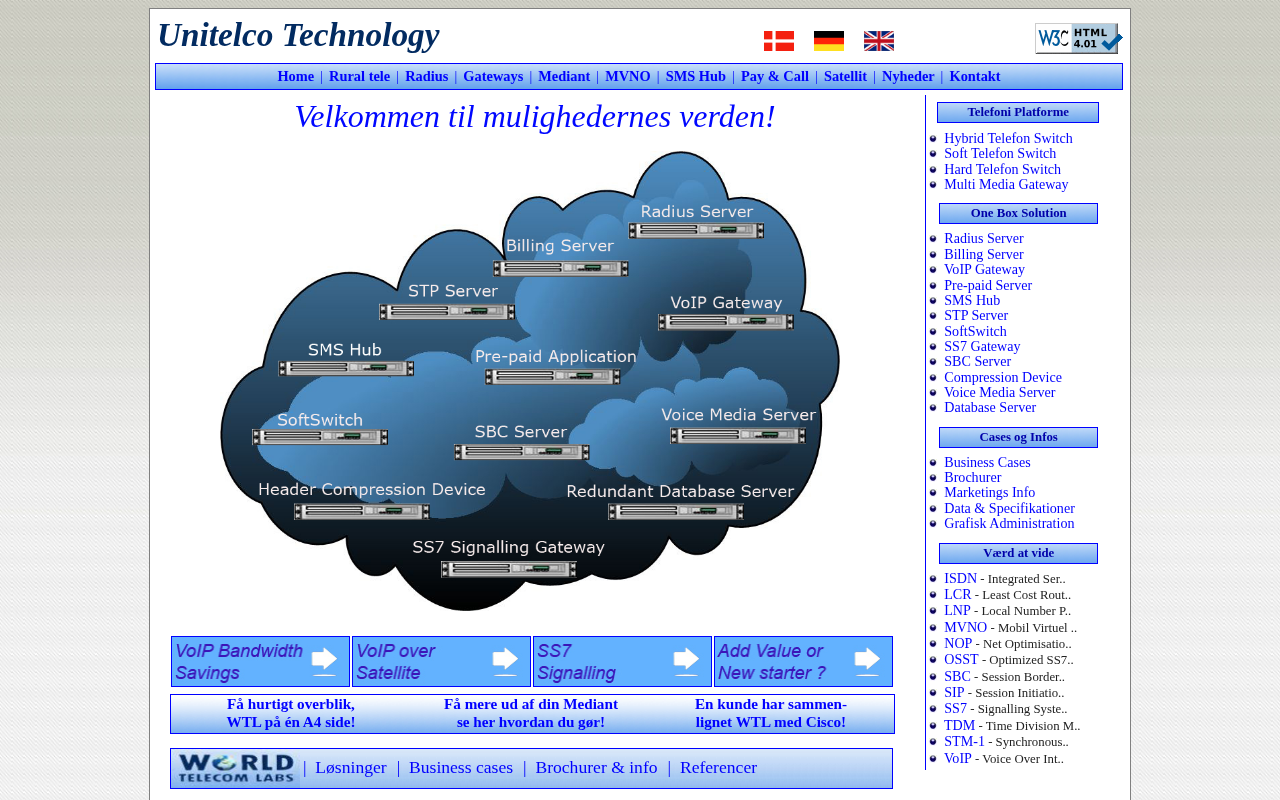Click the Unitelco Technology site title
This screenshot has width=1280, height=800.
click(298, 35)
